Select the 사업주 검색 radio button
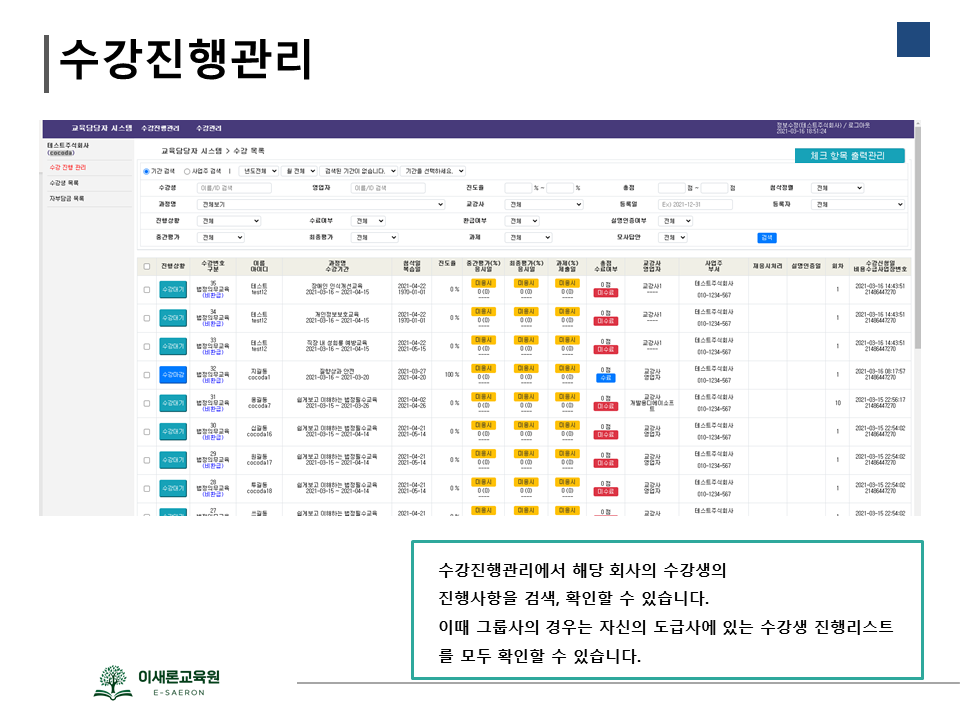The width and height of the screenshot is (960, 720). click(x=187, y=171)
